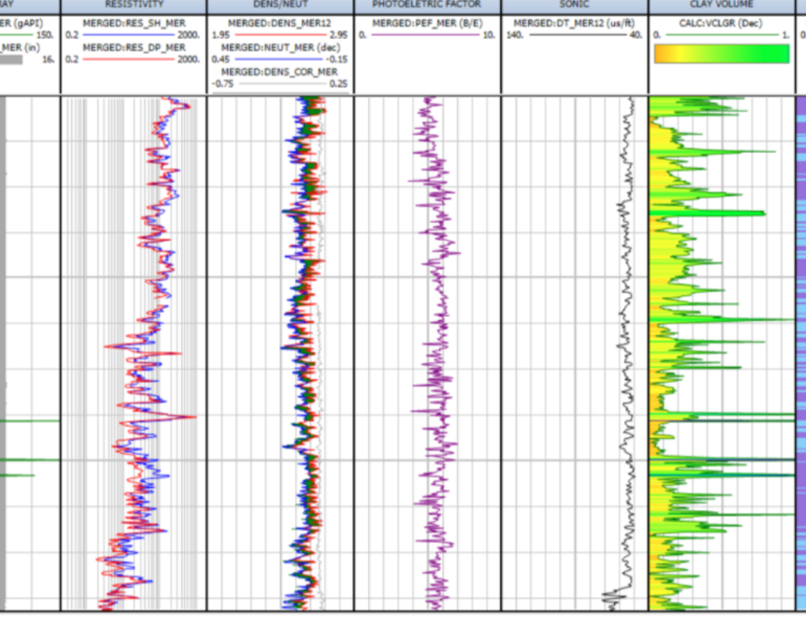The height and width of the screenshot is (618, 806).
Task: Click the purple striped track at right edge
Action: (800, 350)
